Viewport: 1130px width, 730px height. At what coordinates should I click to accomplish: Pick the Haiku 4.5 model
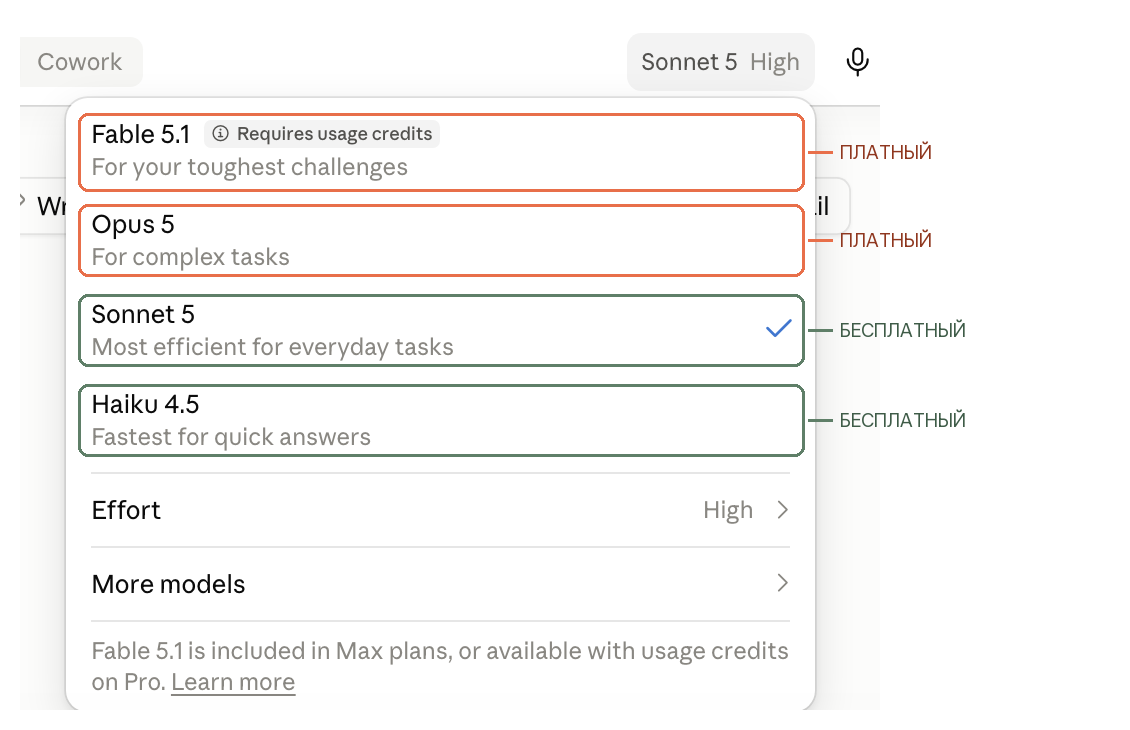pyautogui.click(x=441, y=421)
